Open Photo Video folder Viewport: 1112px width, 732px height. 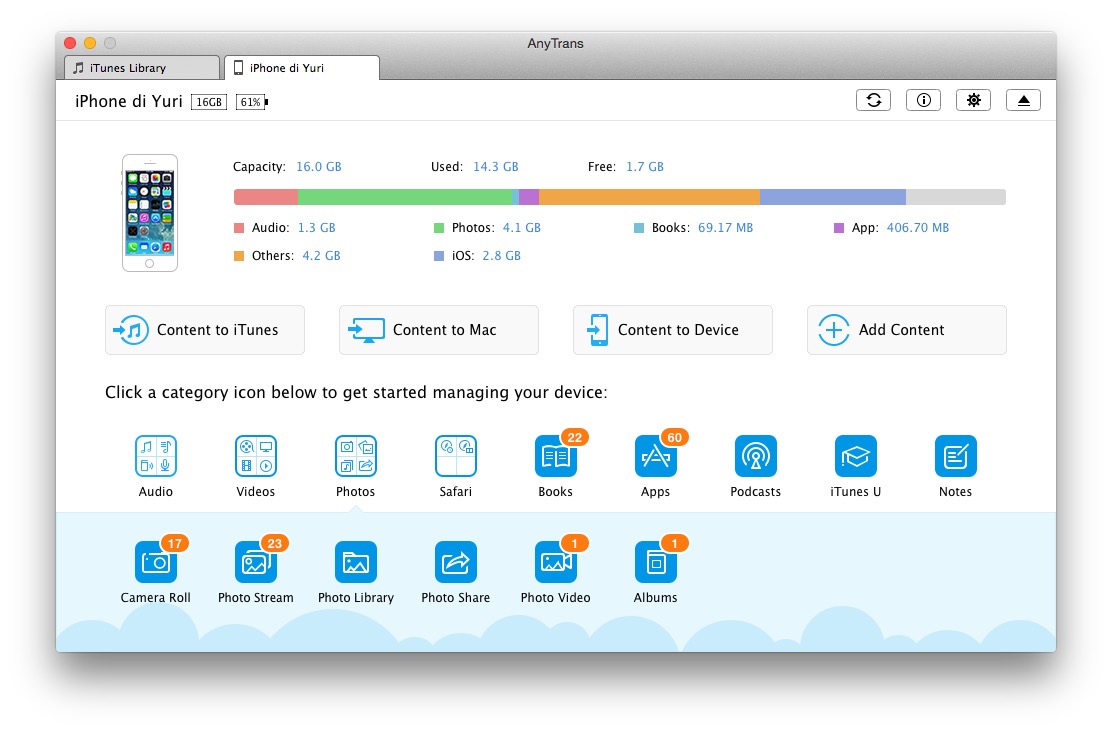(x=556, y=562)
